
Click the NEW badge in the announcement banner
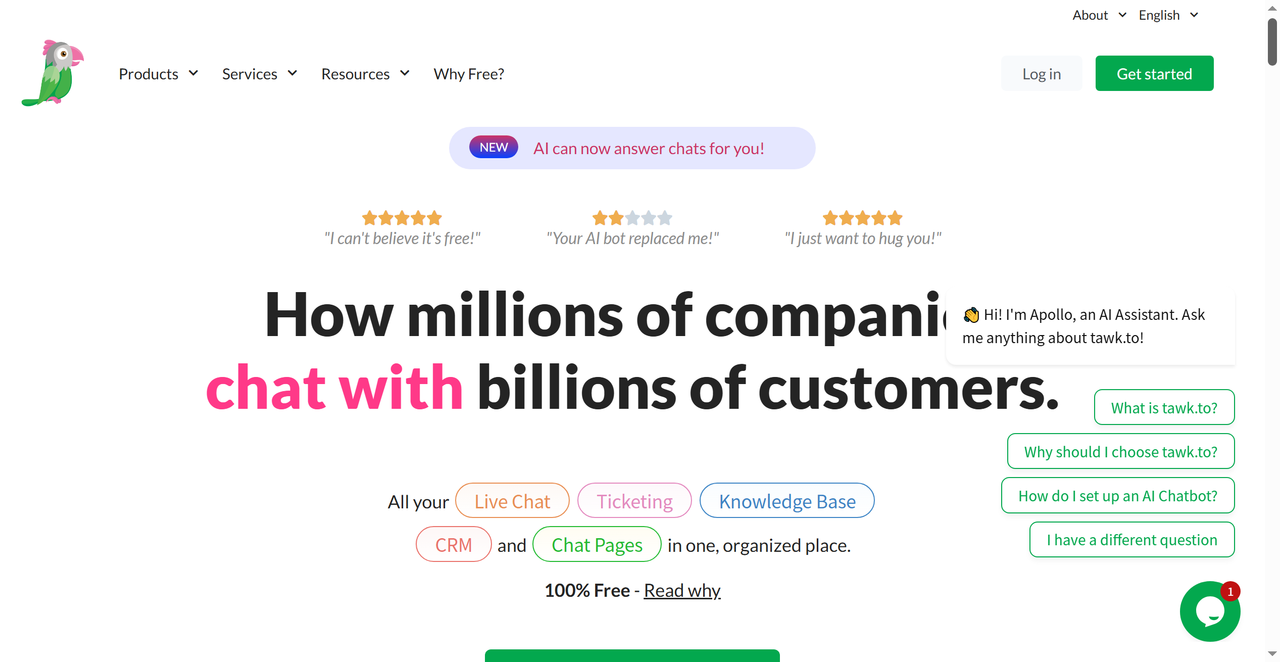(494, 148)
